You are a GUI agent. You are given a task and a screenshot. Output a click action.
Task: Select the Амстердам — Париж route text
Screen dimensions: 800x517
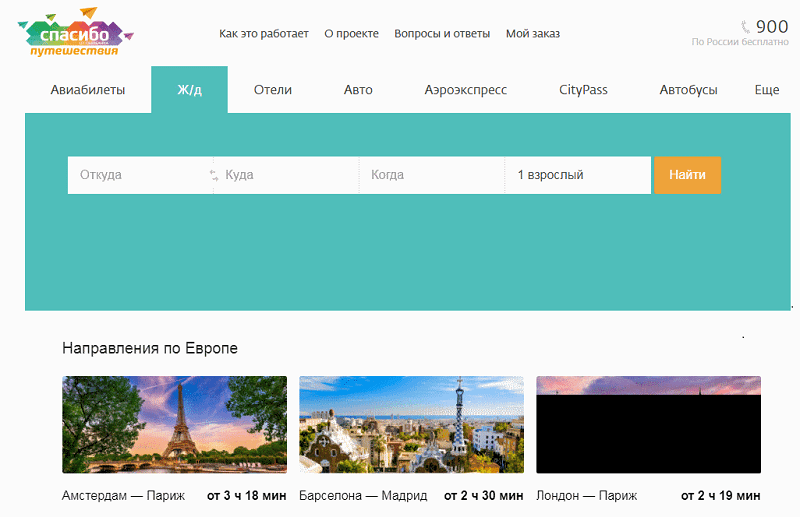(x=123, y=496)
